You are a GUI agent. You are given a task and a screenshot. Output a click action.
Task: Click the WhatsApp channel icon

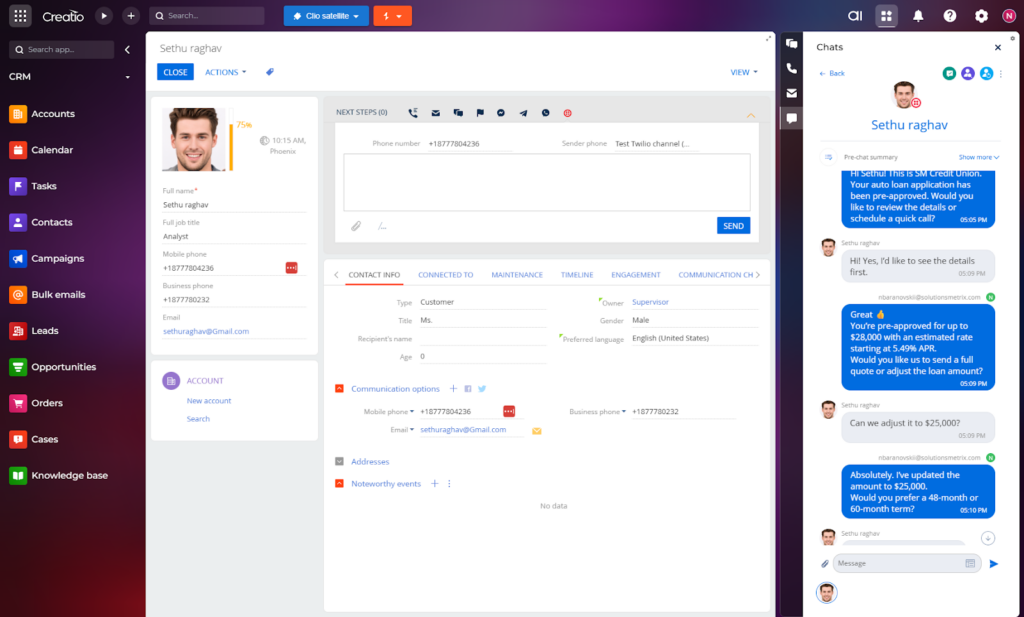545,113
